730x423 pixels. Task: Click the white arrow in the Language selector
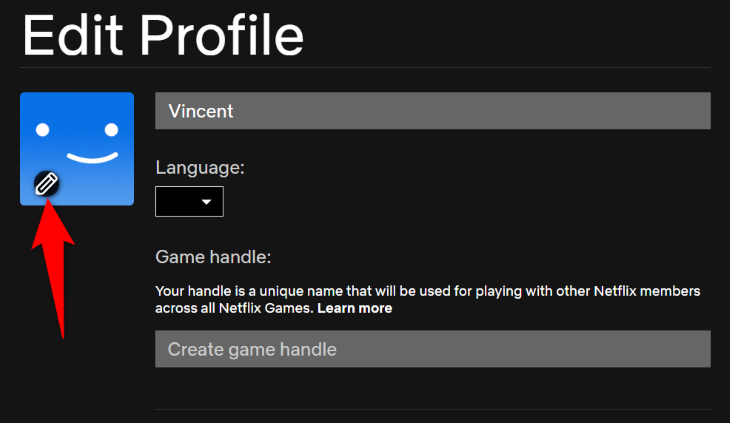pos(207,202)
